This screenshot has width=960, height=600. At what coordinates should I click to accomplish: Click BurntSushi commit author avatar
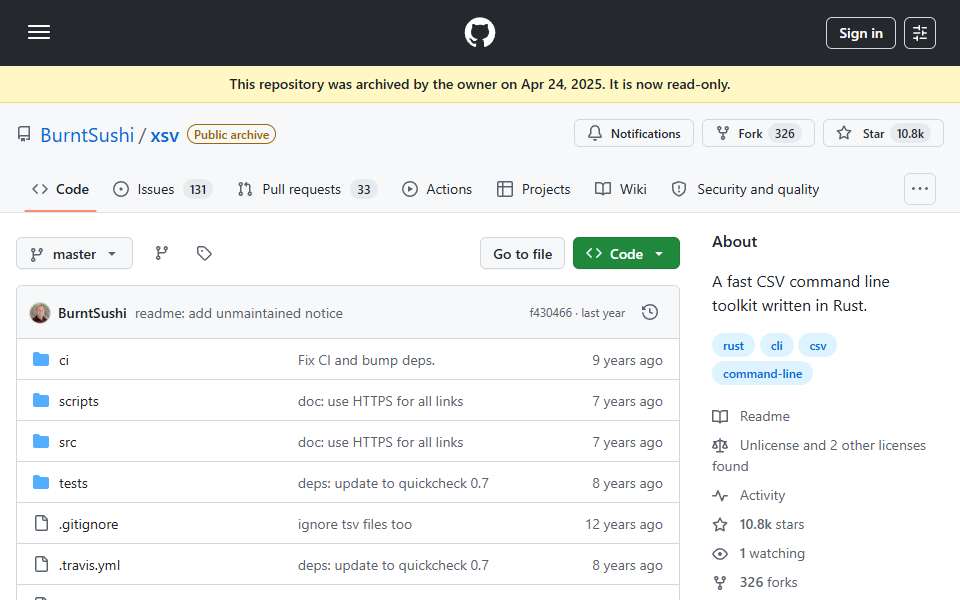click(40, 313)
